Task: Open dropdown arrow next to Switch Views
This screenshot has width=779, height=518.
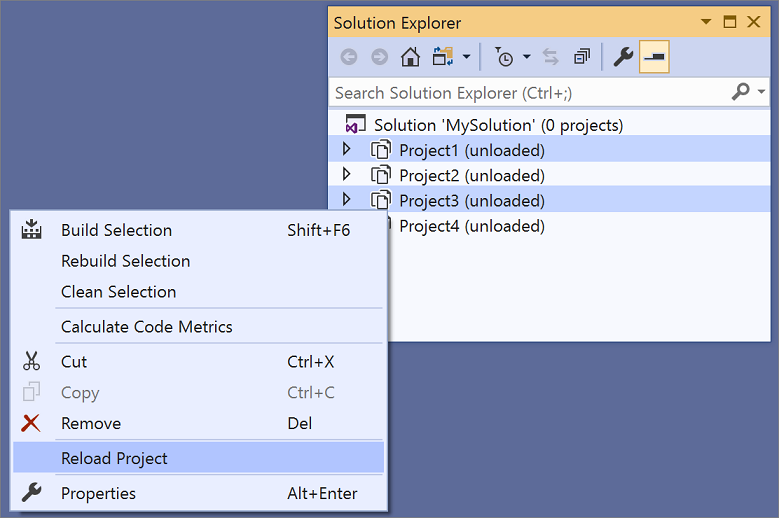Action: click(467, 57)
